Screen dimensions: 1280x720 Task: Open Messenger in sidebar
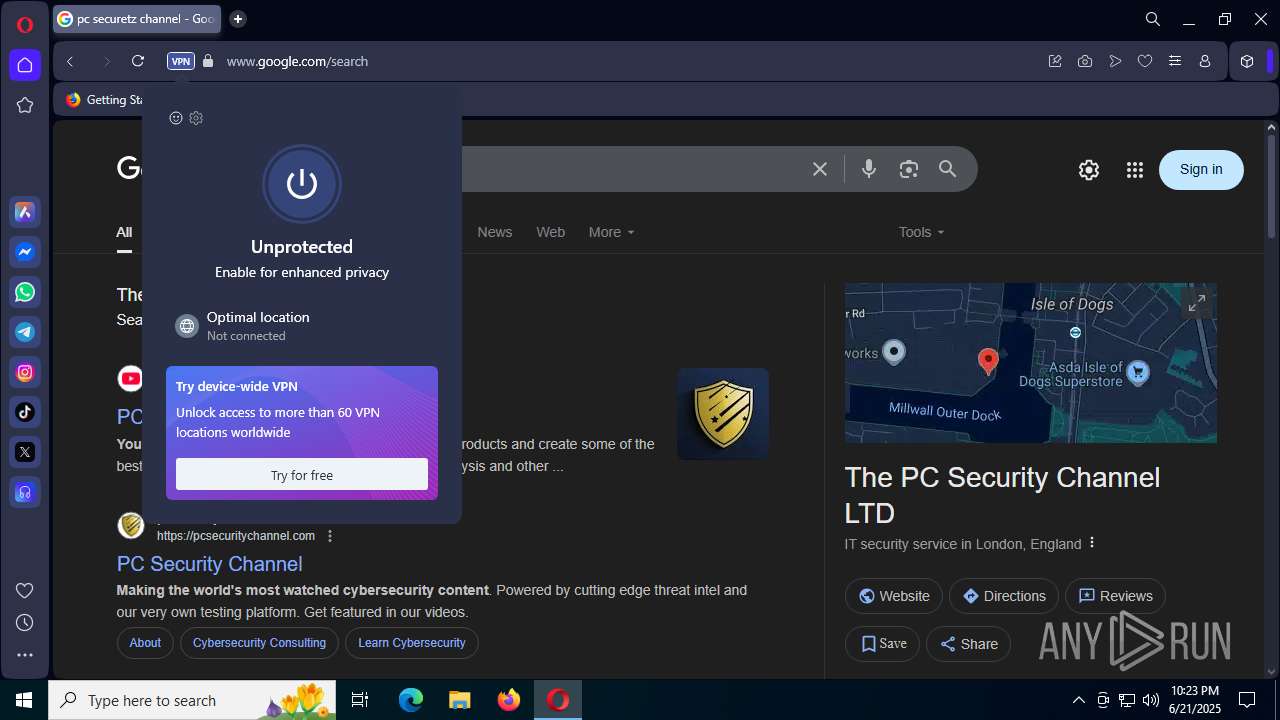25,252
